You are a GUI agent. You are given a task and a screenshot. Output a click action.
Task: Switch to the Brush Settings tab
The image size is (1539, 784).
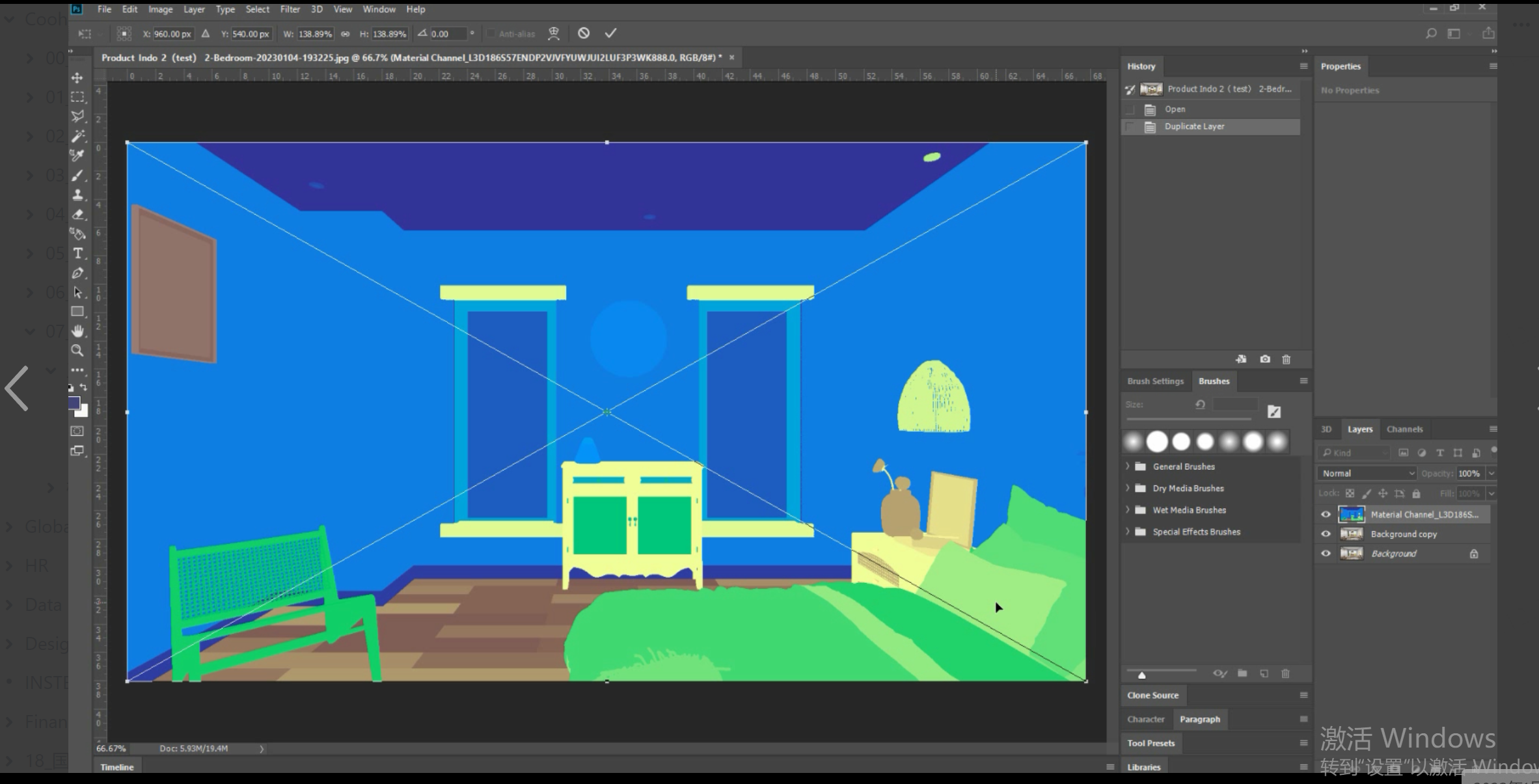point(1155,381)
